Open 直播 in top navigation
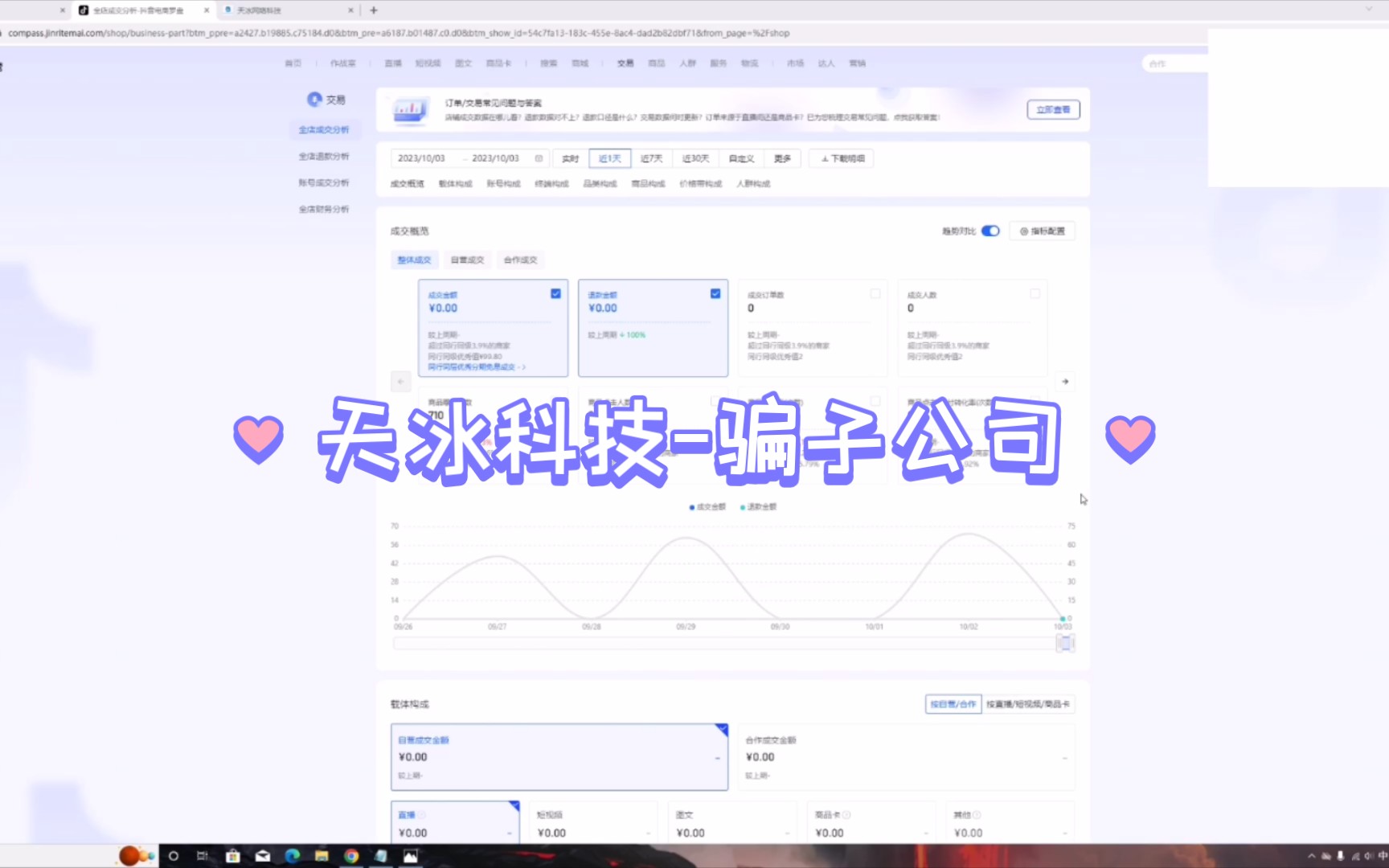This screenshot has width=1389, height=868. click(x=393, y=63)
